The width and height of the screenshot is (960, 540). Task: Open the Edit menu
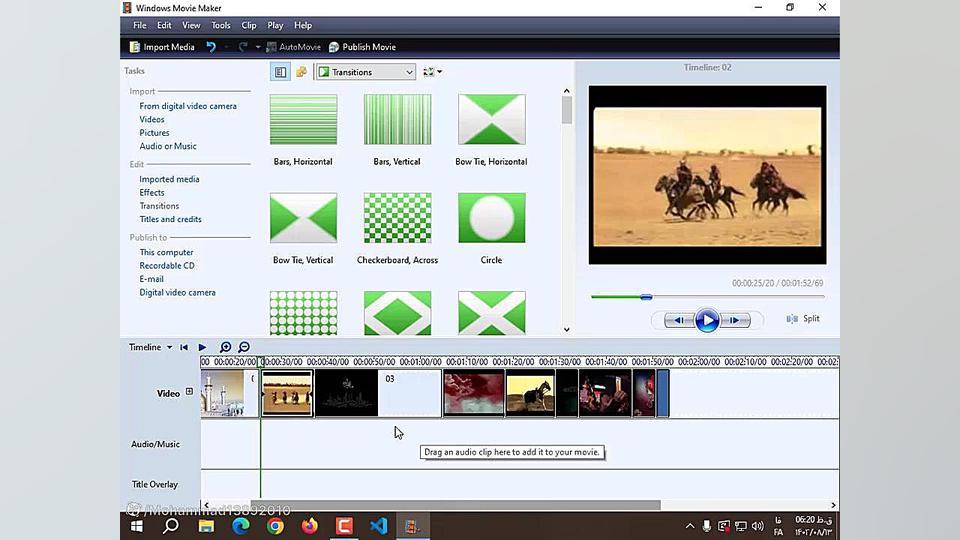point(164,25)
